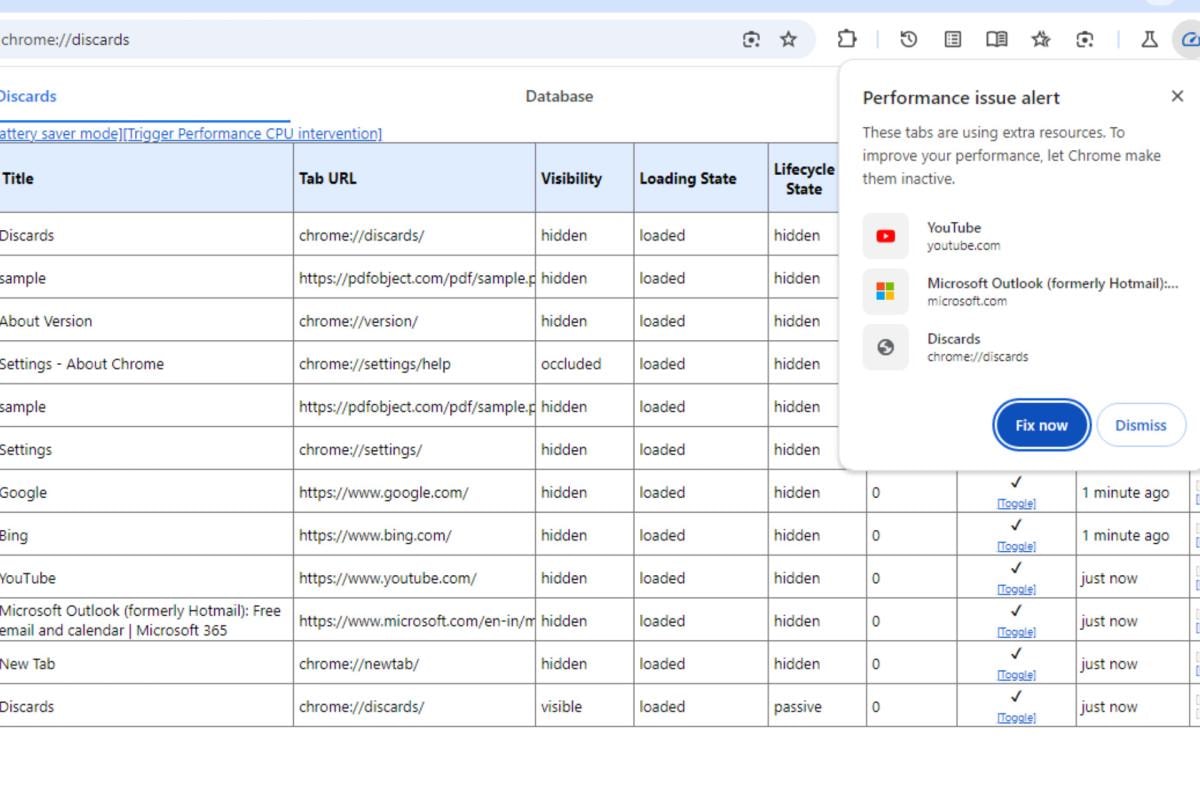Open Reading mode book icon
1200x800 pixels.
pyautogui.click(x=996, y=40)
